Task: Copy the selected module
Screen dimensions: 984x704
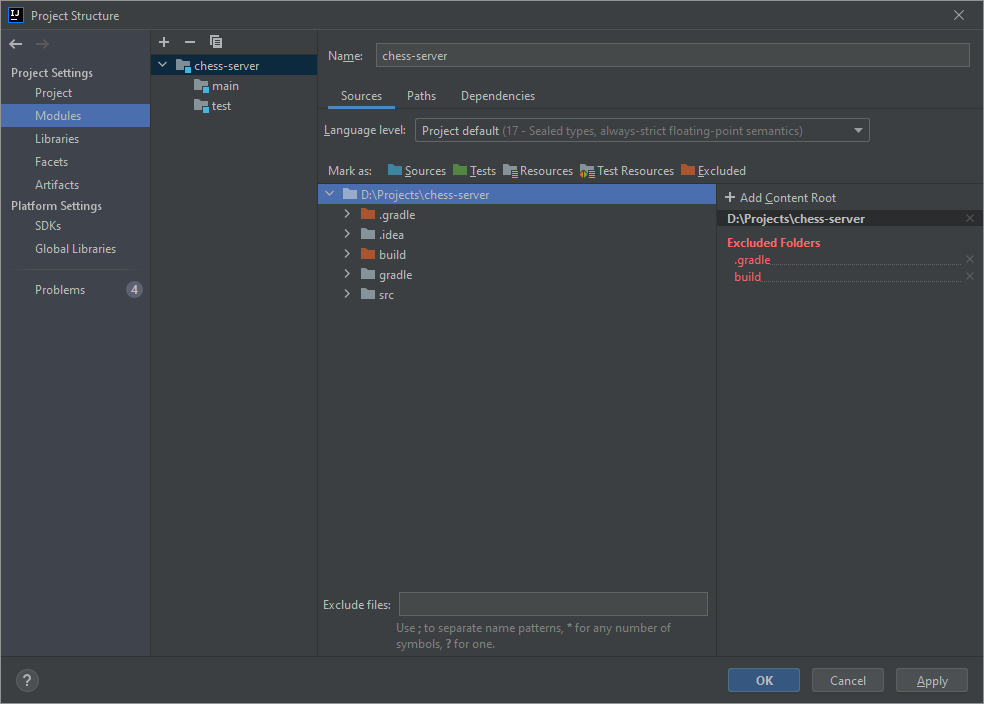Action: point(216,42)
